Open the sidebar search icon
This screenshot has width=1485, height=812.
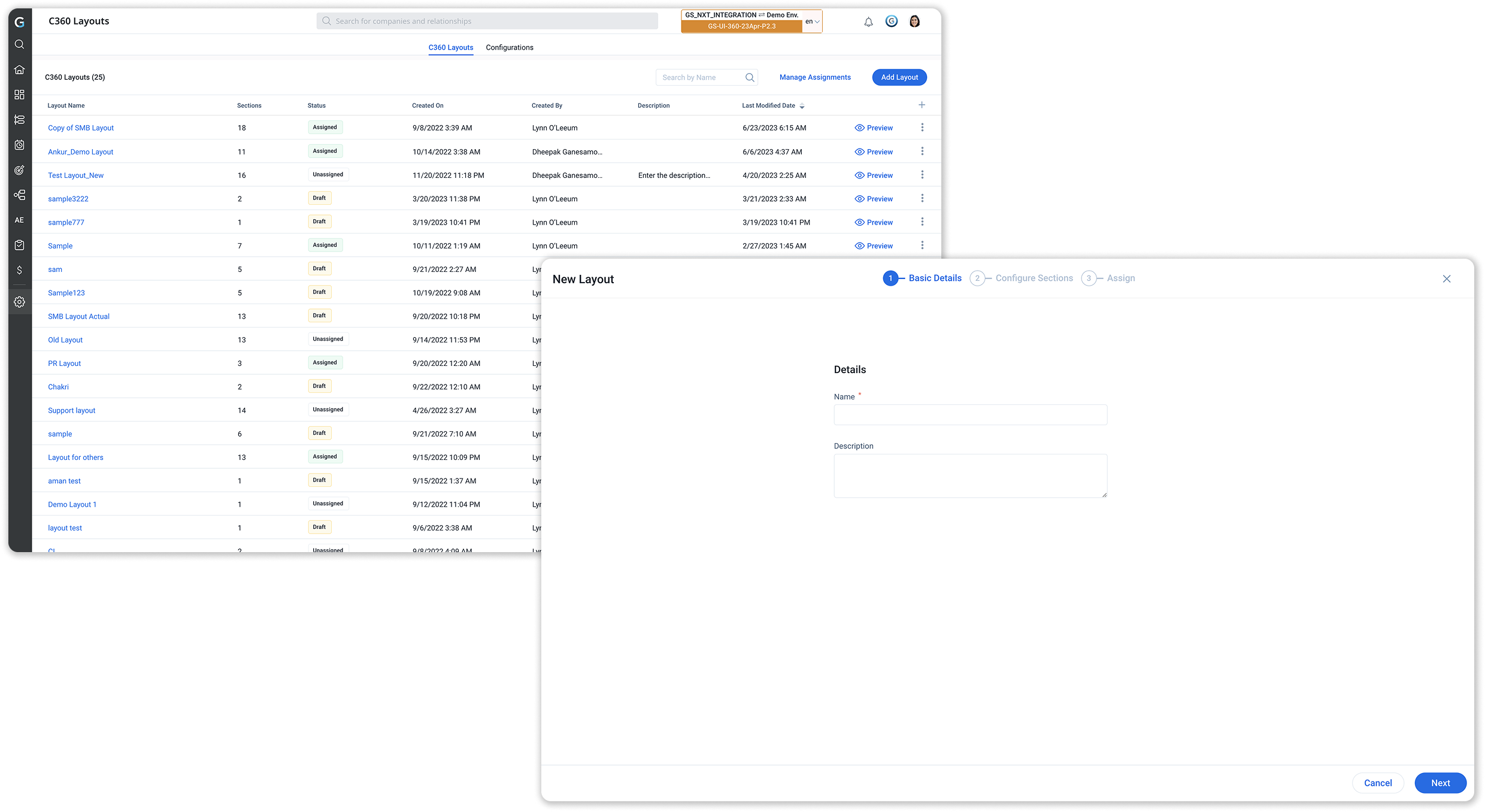19,44
